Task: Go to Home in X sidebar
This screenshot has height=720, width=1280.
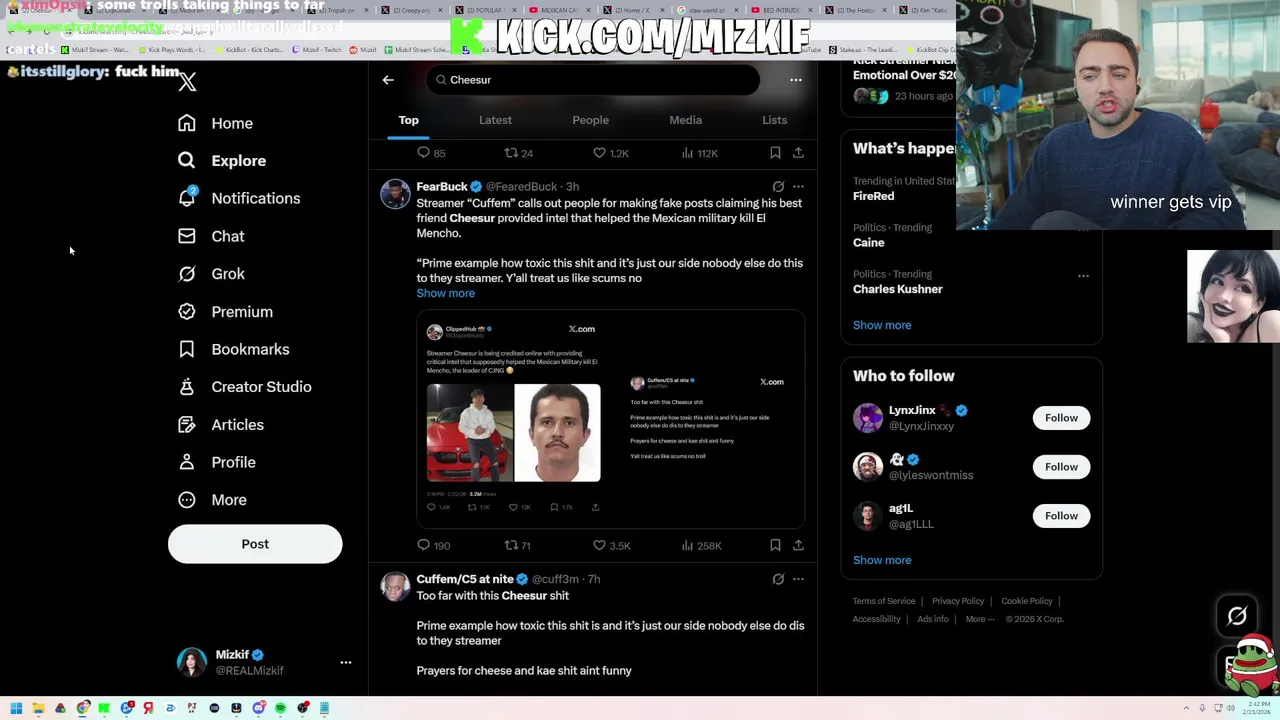Action: (216, 123)
